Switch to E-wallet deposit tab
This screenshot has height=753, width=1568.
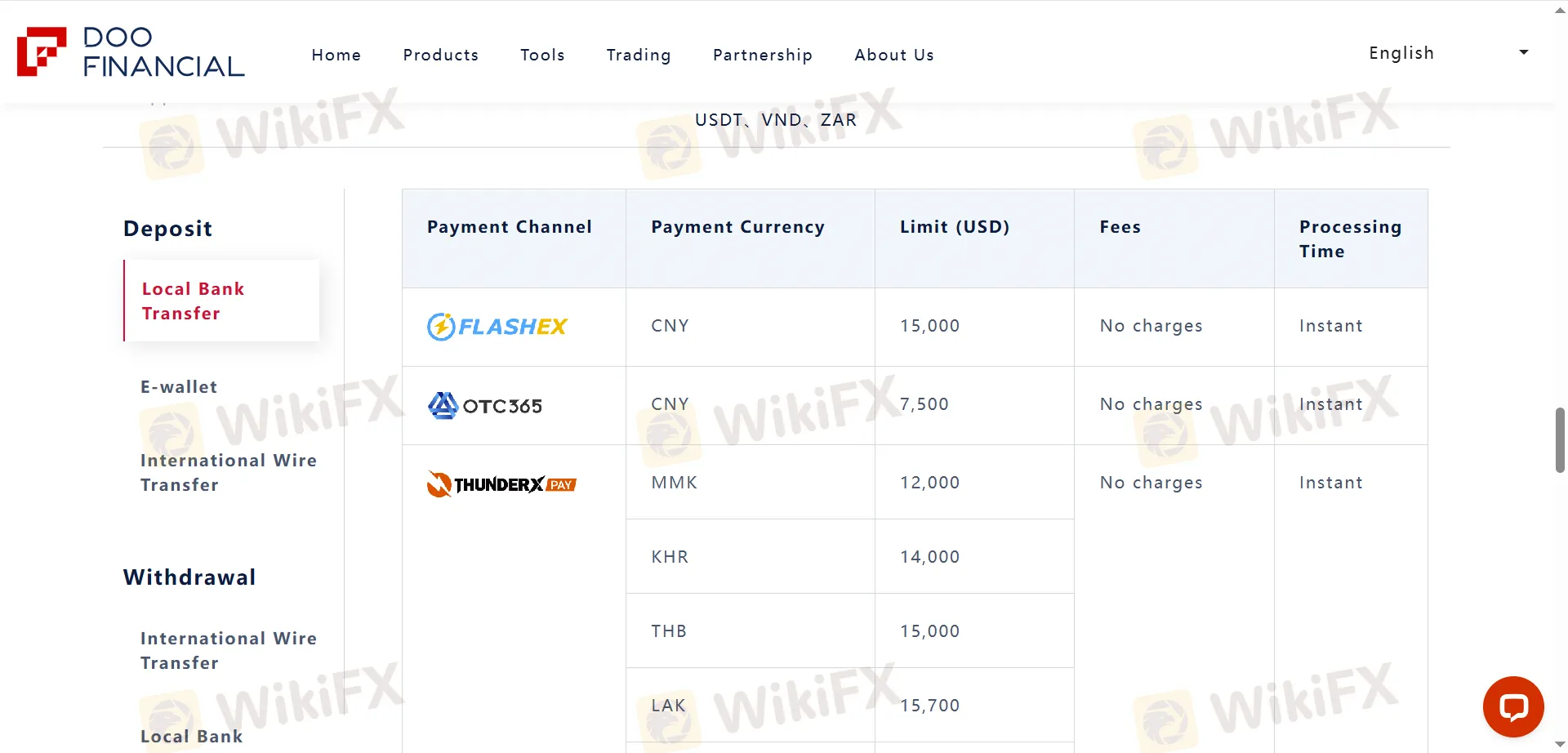tap(179, 387)
